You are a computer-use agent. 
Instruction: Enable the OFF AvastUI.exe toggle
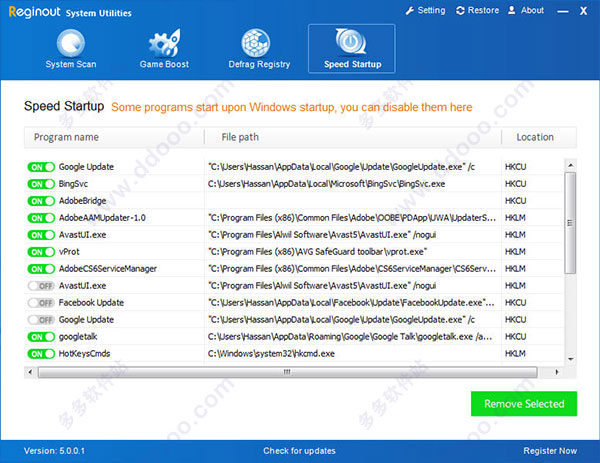pos(41,286)
